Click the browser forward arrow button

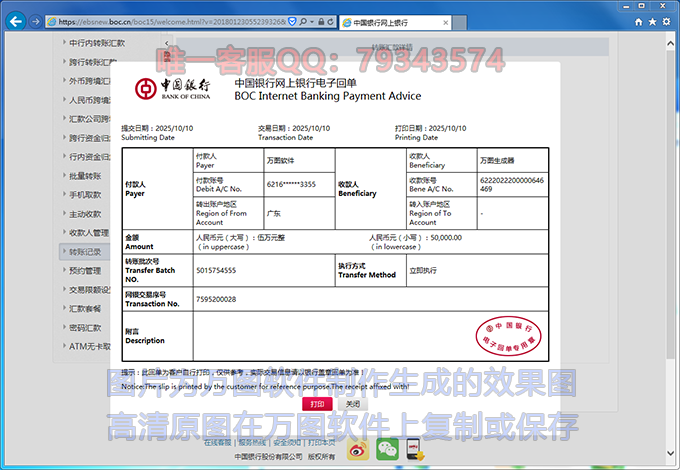tap(34, 20)
